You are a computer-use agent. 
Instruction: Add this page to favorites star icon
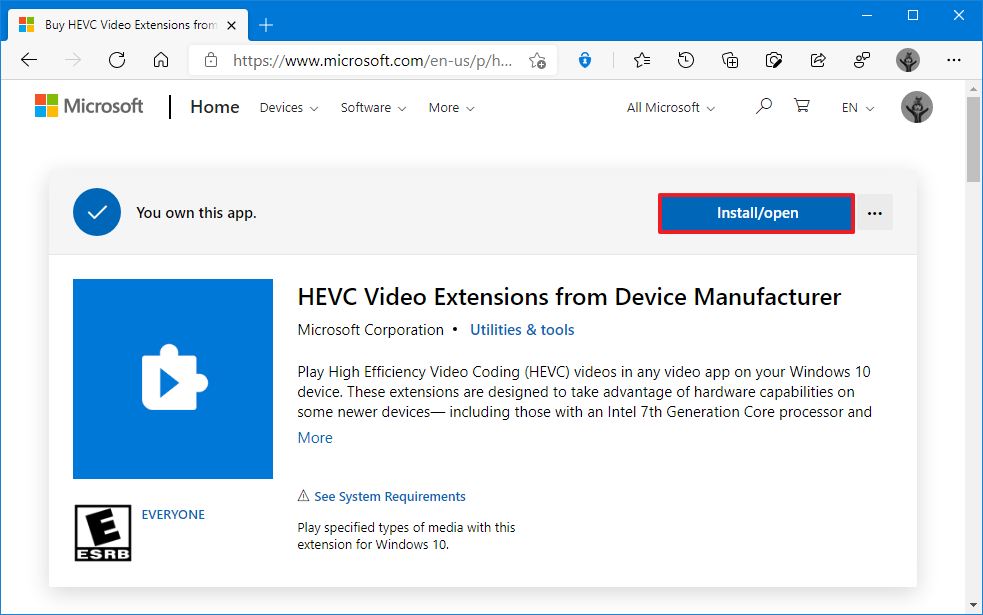tap(537, 60)
